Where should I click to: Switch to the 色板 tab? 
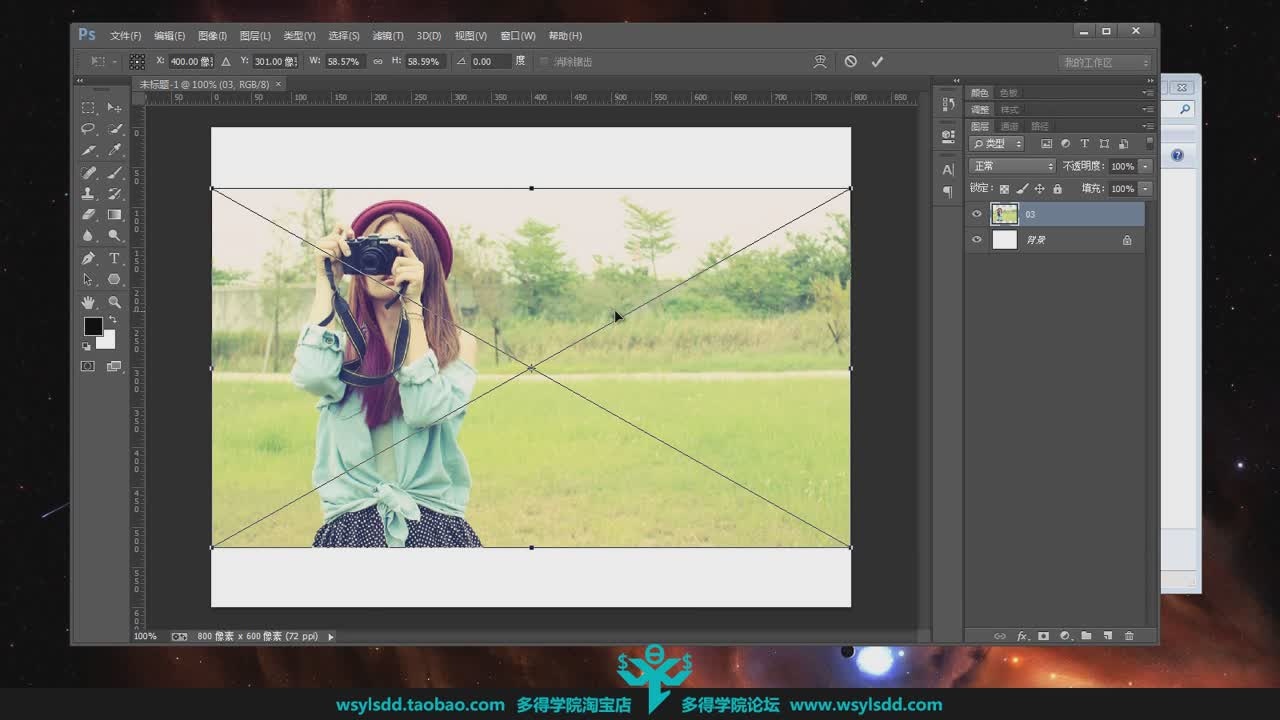[x=1009, y=93]
